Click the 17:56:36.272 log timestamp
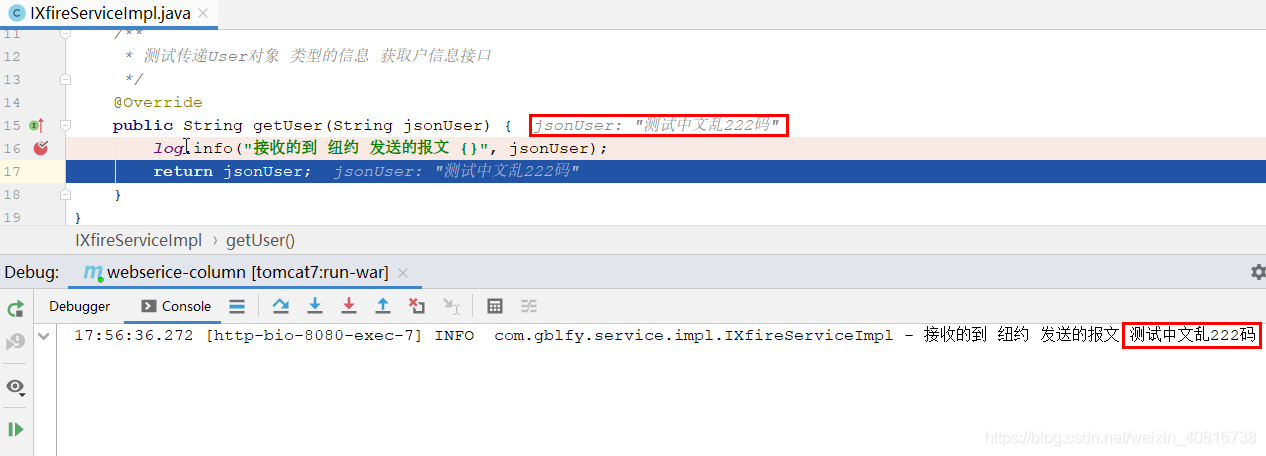The width and height of the screenshot is (1266, 456). [133, 336]
